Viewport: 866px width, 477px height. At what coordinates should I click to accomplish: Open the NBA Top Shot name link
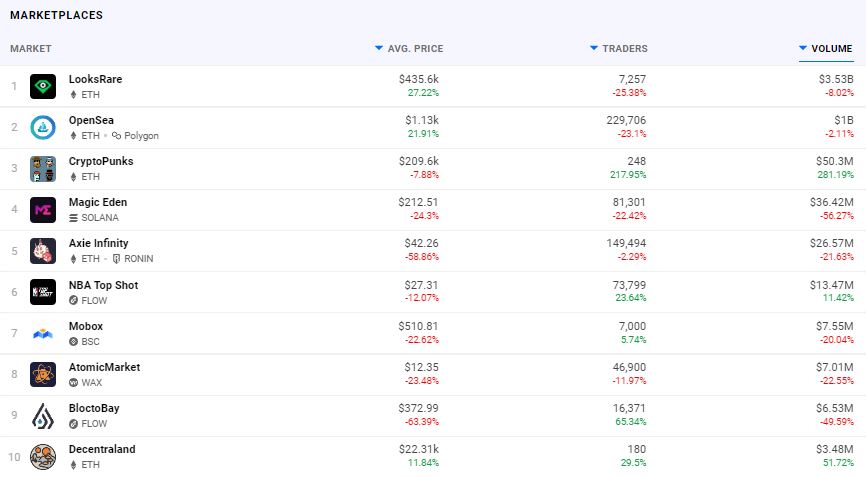tap(103, 285)
